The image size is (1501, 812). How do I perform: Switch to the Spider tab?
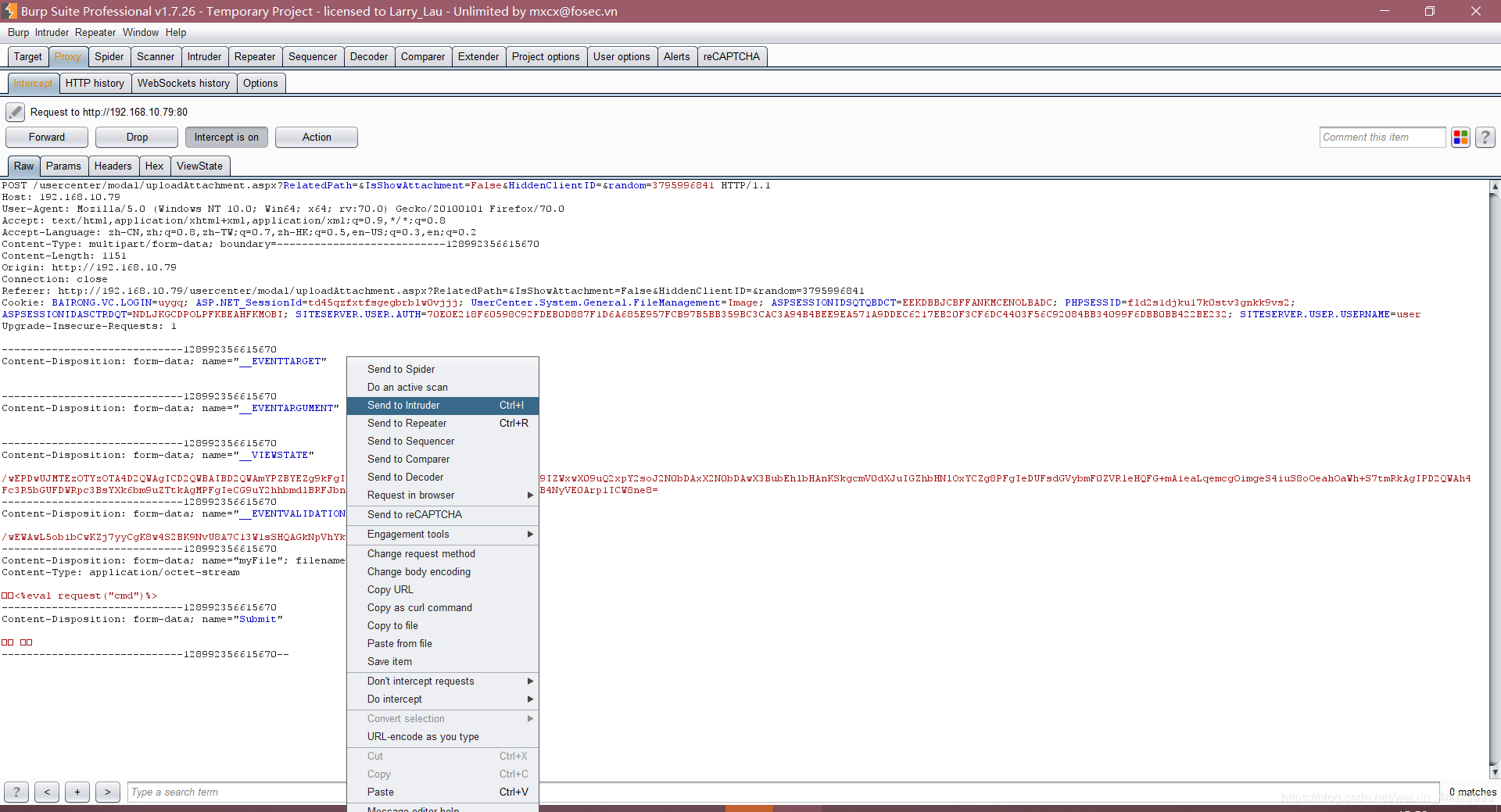pos(109,57)
